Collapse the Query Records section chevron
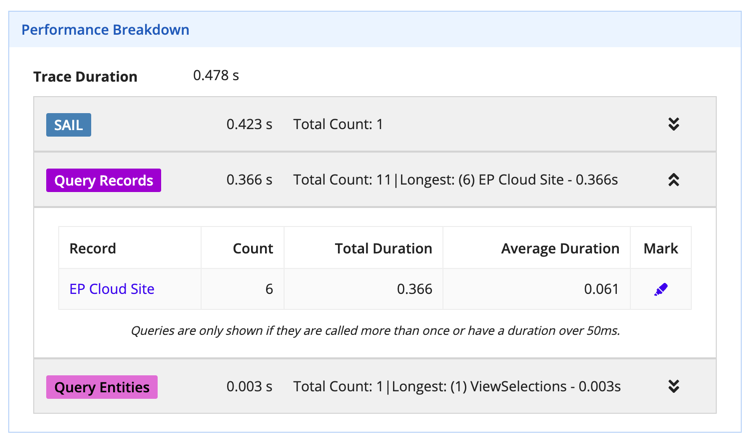This screenshot has height=440, width=751. coord(673,180)
